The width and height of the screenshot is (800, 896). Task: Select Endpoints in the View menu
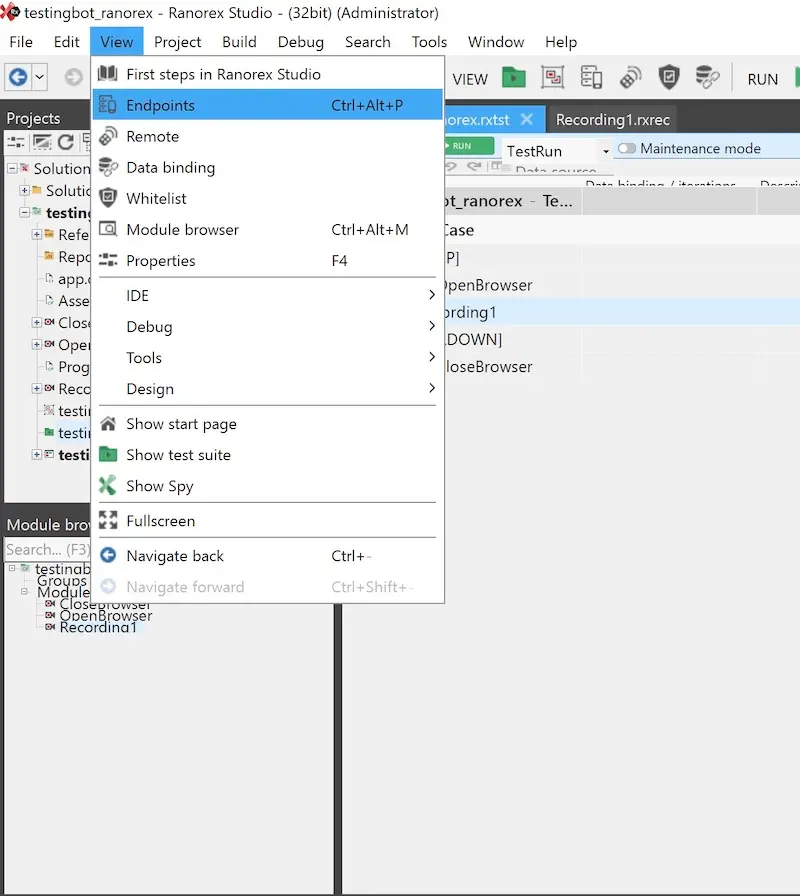pyautogui.click(x=267, y=105)
